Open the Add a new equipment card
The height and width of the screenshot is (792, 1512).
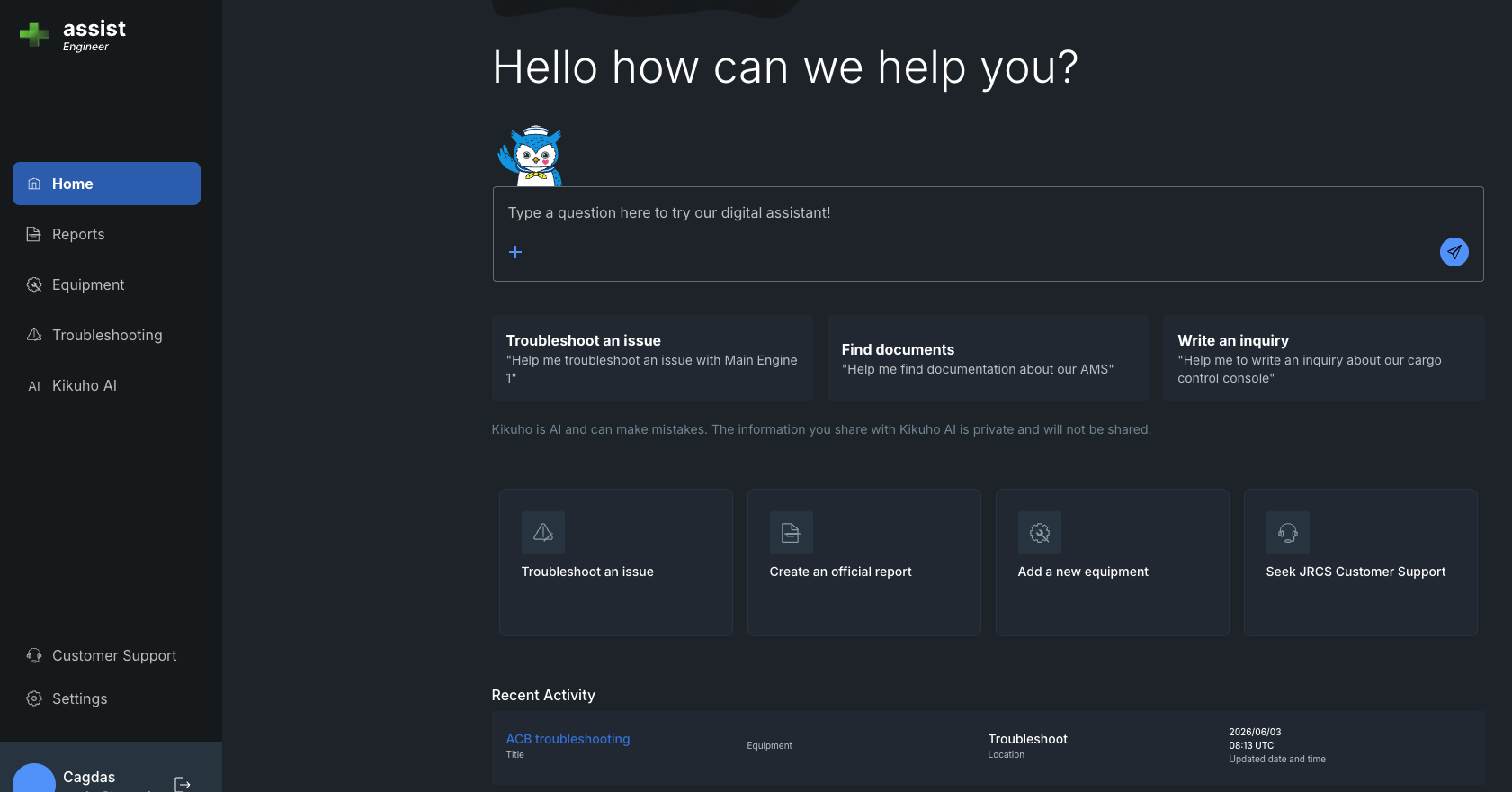click(1113, 562)
